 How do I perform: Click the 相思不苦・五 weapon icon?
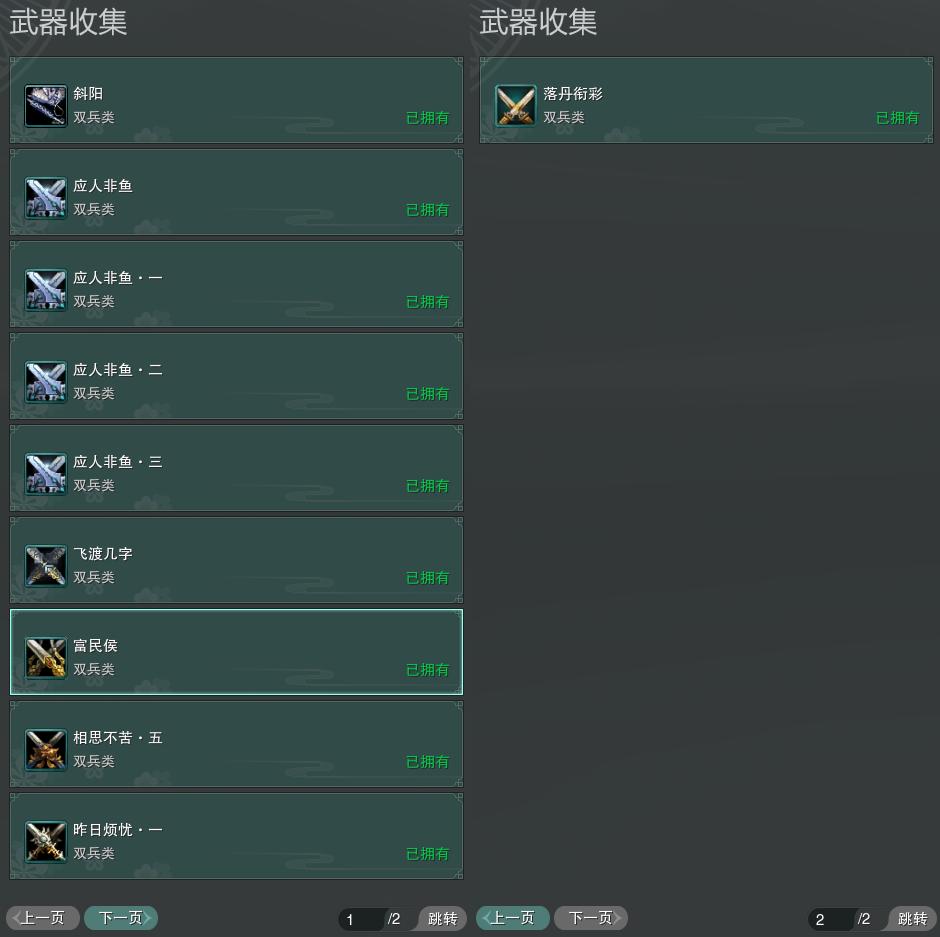pyautogui.click(x=46, y=750)
